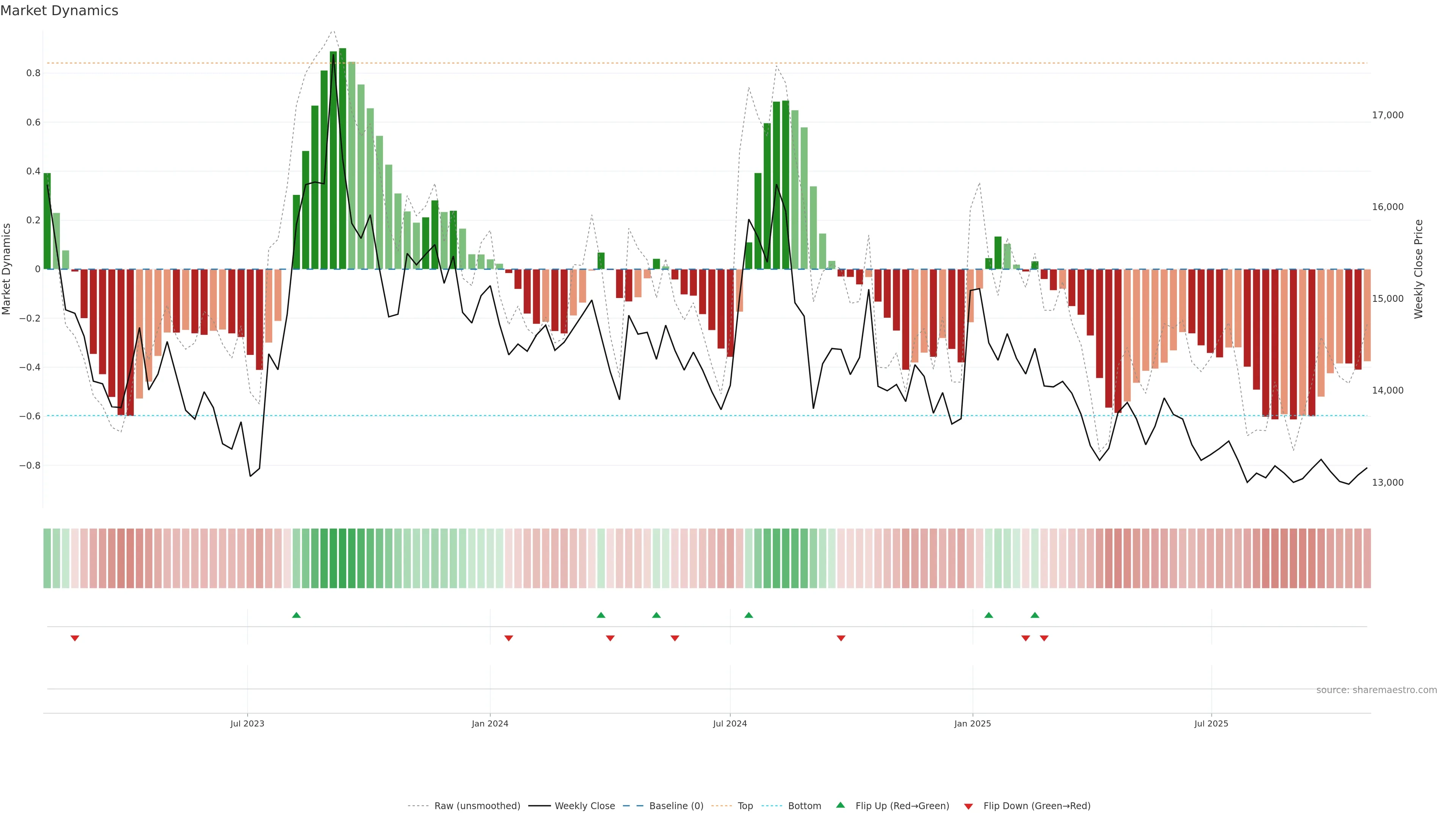Click the leftmost red flip-down marker
1456x819 pixels.
75,638
